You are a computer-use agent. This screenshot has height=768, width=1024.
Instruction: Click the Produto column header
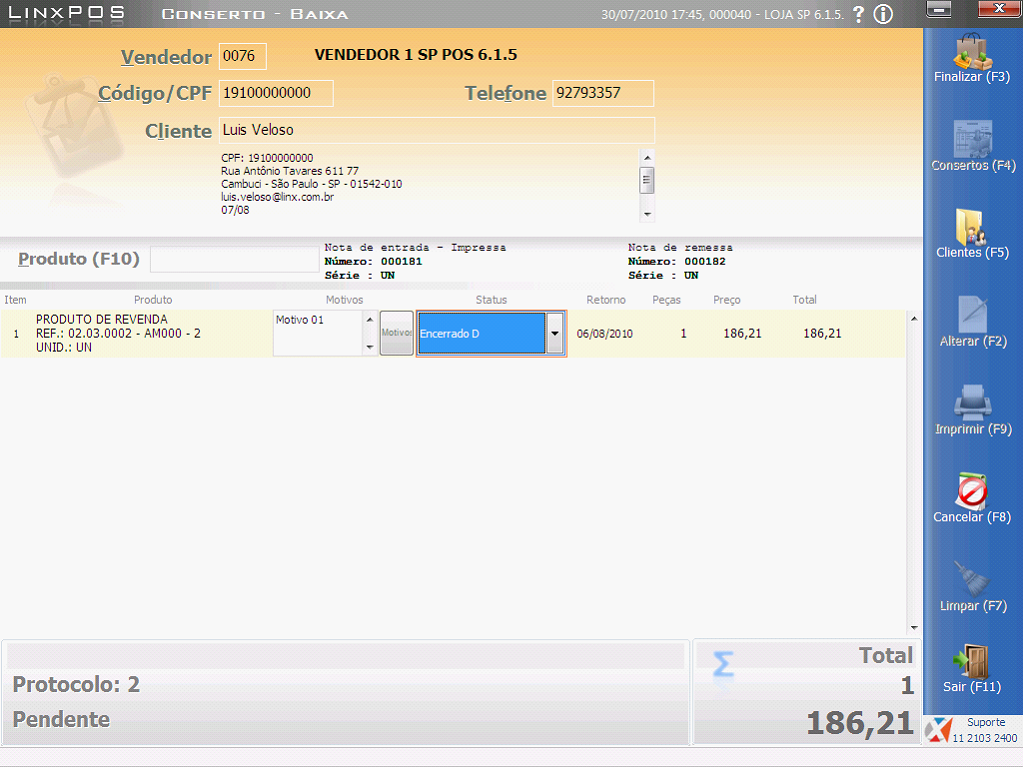[153, 300]
